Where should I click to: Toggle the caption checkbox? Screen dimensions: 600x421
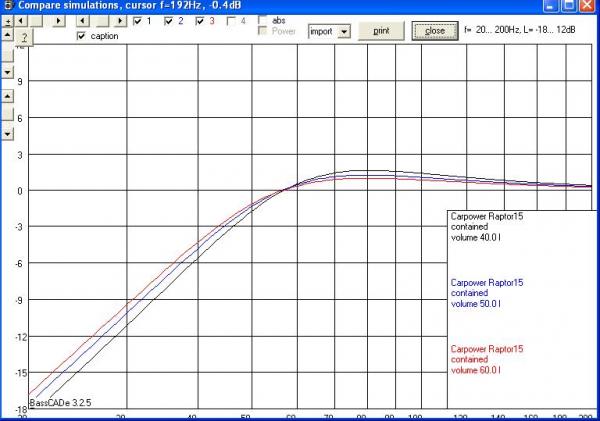(x=82, y=36)
